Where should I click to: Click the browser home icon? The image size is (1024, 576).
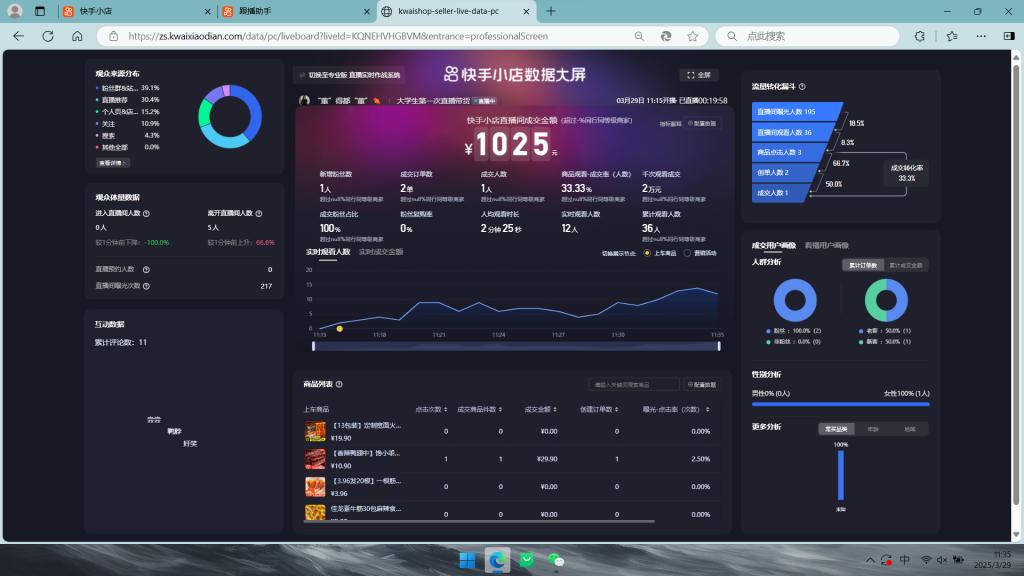[77, 36]
